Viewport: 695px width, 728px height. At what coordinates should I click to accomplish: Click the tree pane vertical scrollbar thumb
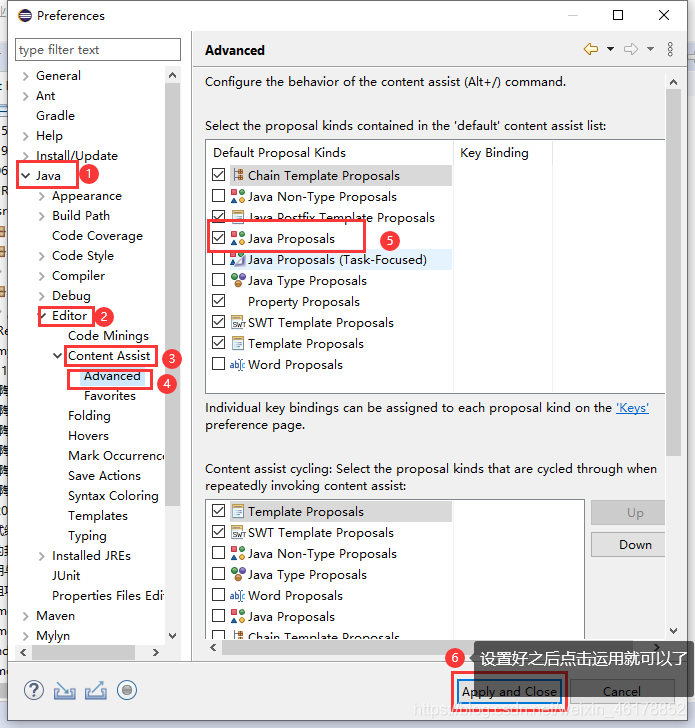(x=173, y=294)
